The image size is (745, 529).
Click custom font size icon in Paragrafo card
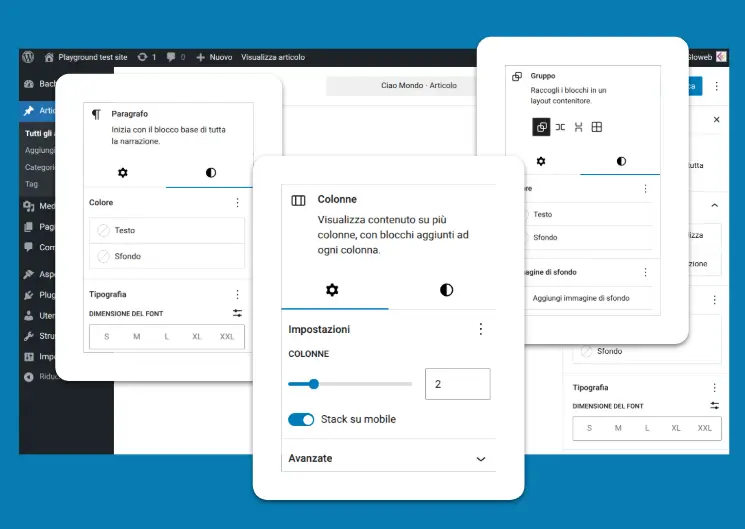(x=237, y=313)
